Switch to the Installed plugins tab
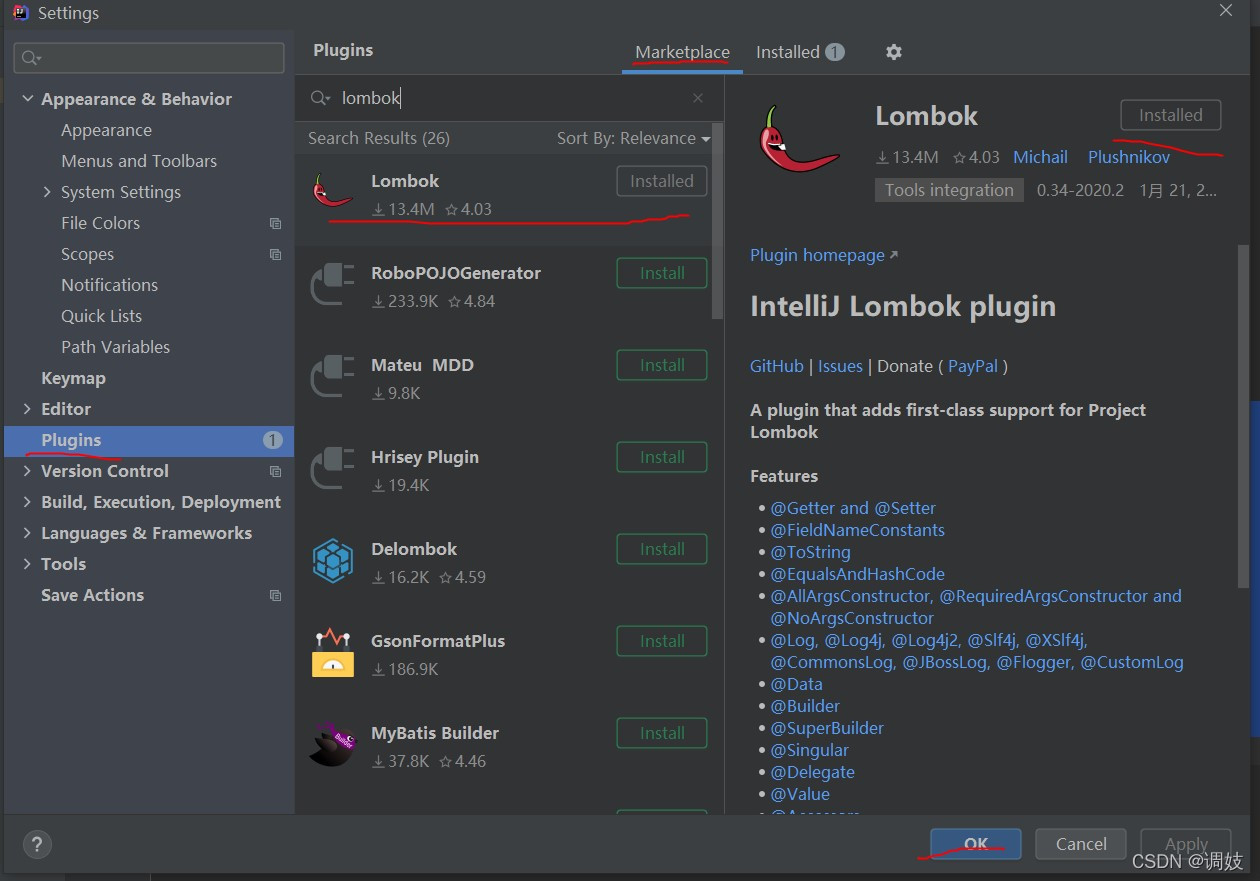Image resolution: width=1260 pixels, height=881 pixels. pos(800,52)
